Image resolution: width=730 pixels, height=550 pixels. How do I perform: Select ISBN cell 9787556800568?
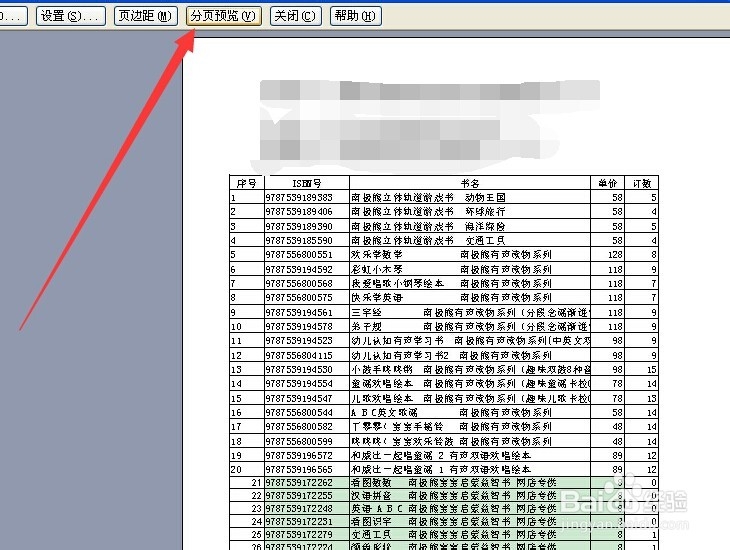click(x=307, y=283)
